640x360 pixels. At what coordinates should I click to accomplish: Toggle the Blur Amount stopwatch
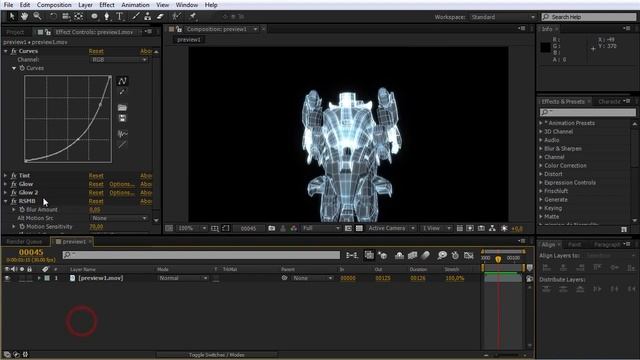[22, 209]
